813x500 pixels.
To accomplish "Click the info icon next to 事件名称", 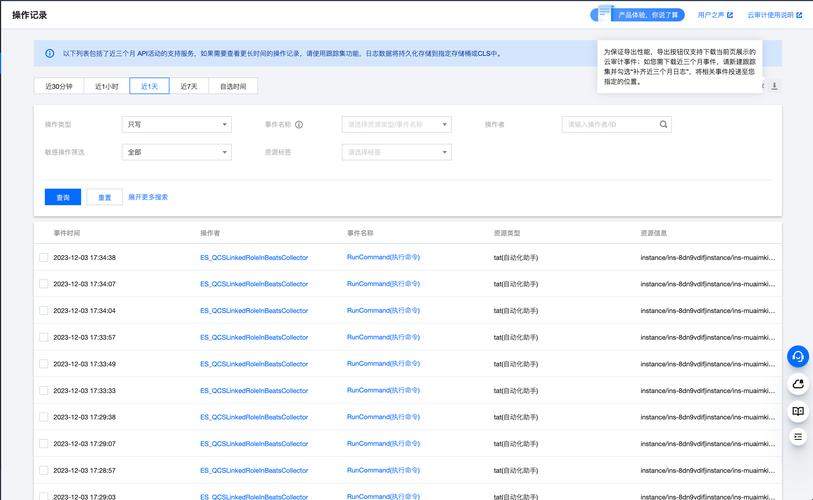I will tap(299, 124).
